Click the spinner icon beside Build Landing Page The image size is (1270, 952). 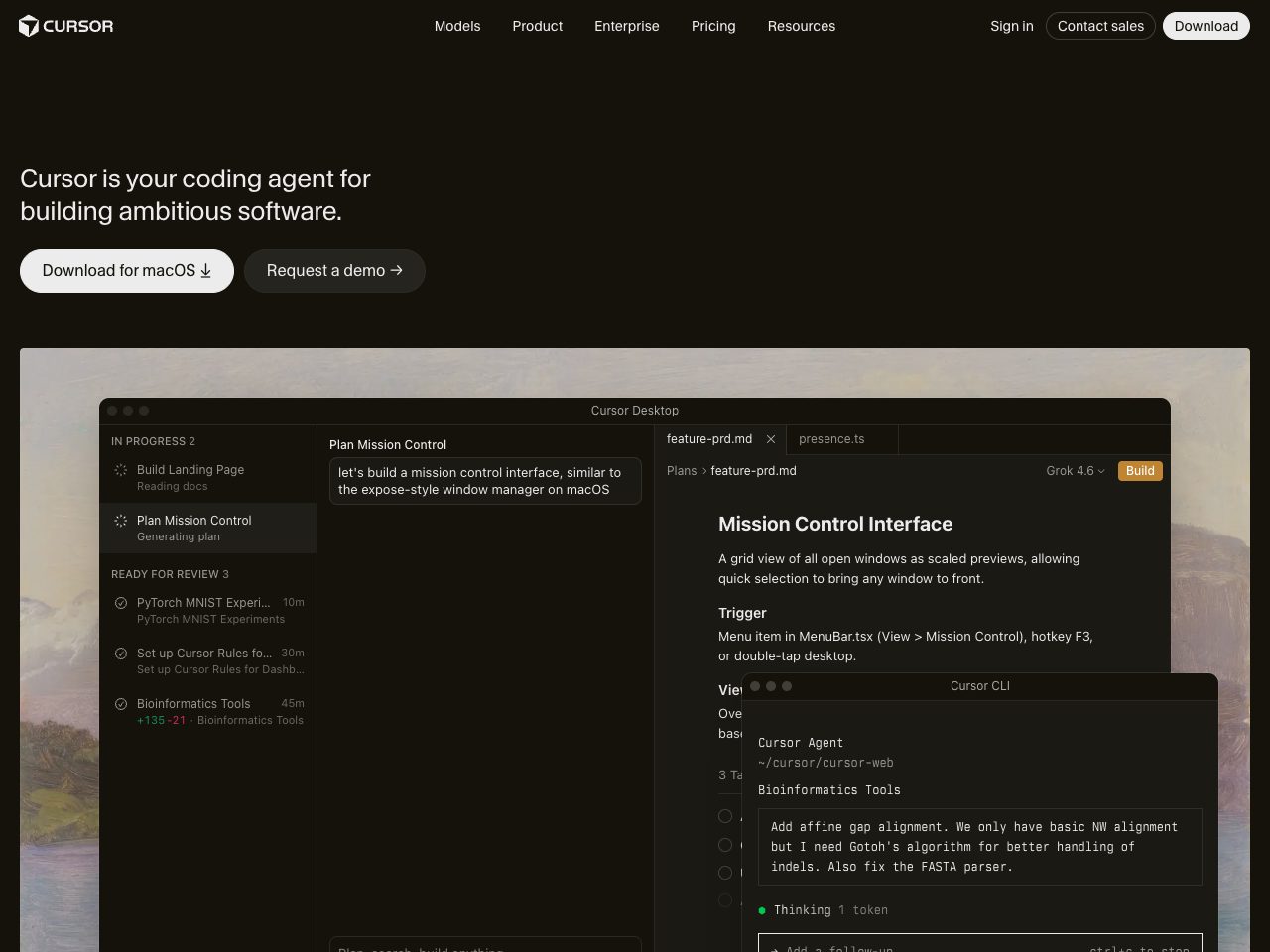pos(121,470)
